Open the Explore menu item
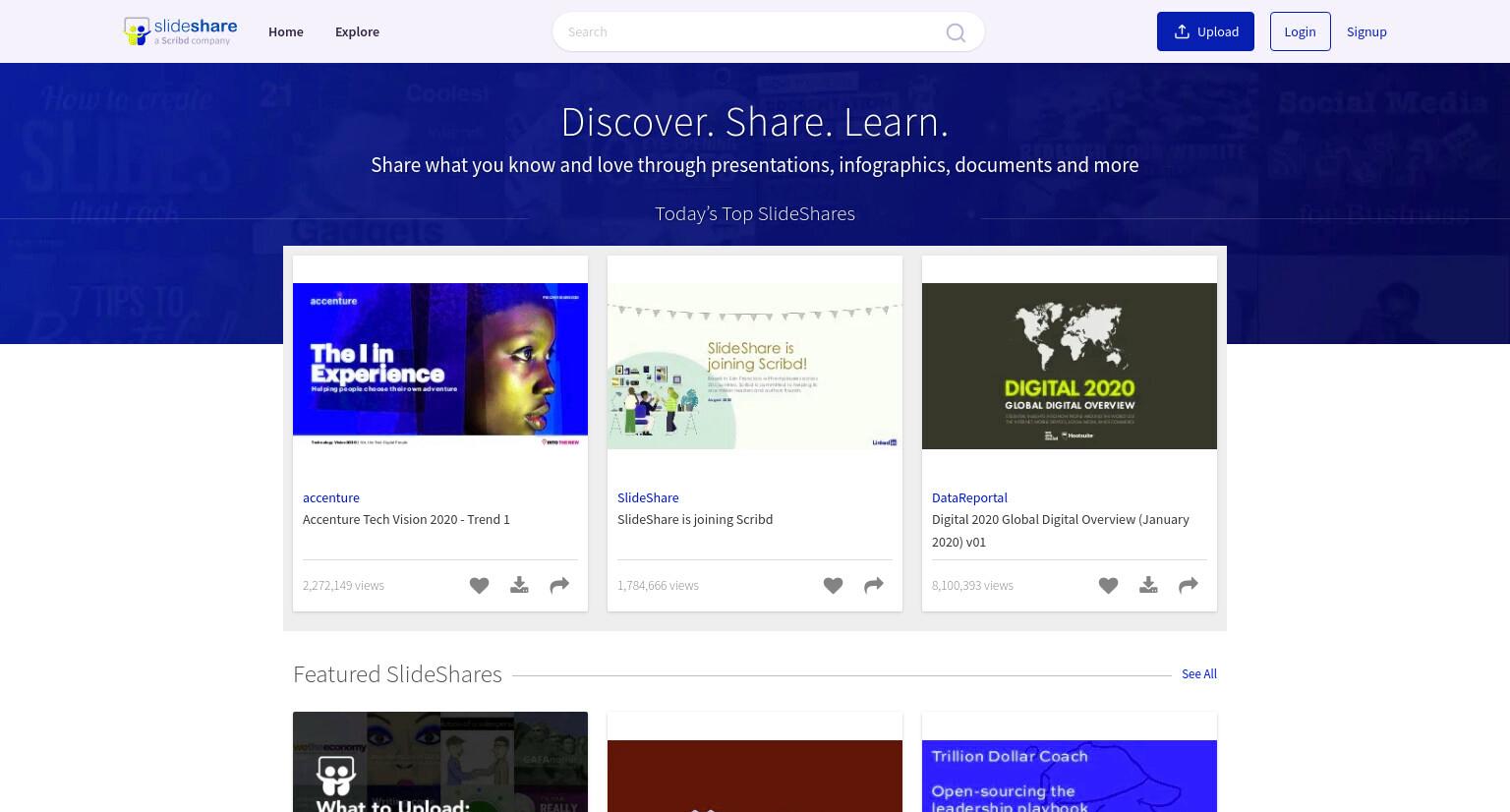 pos(357,31)
